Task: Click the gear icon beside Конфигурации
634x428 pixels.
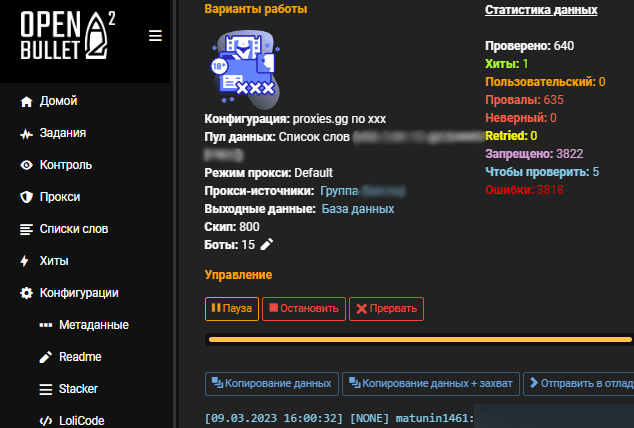Action: tap(26, 293)
